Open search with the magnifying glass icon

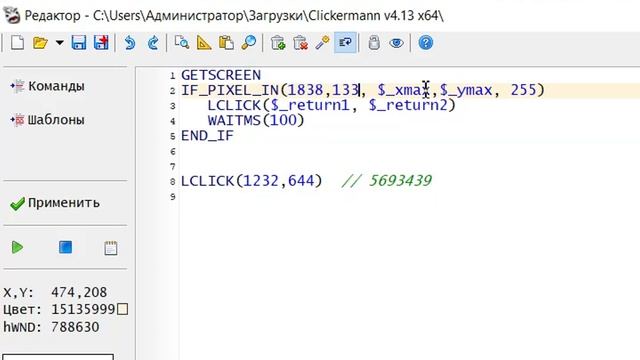click(249, 42)
